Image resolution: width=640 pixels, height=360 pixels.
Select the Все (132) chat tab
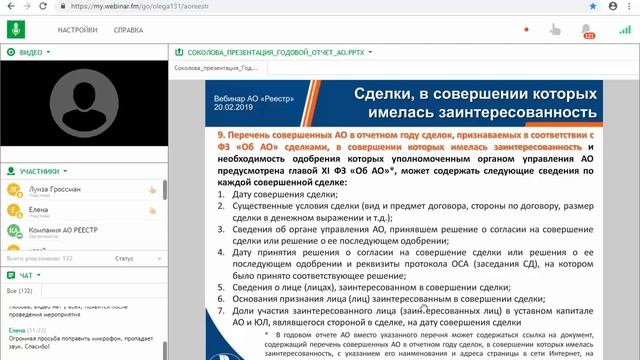[x=20, y=291]
